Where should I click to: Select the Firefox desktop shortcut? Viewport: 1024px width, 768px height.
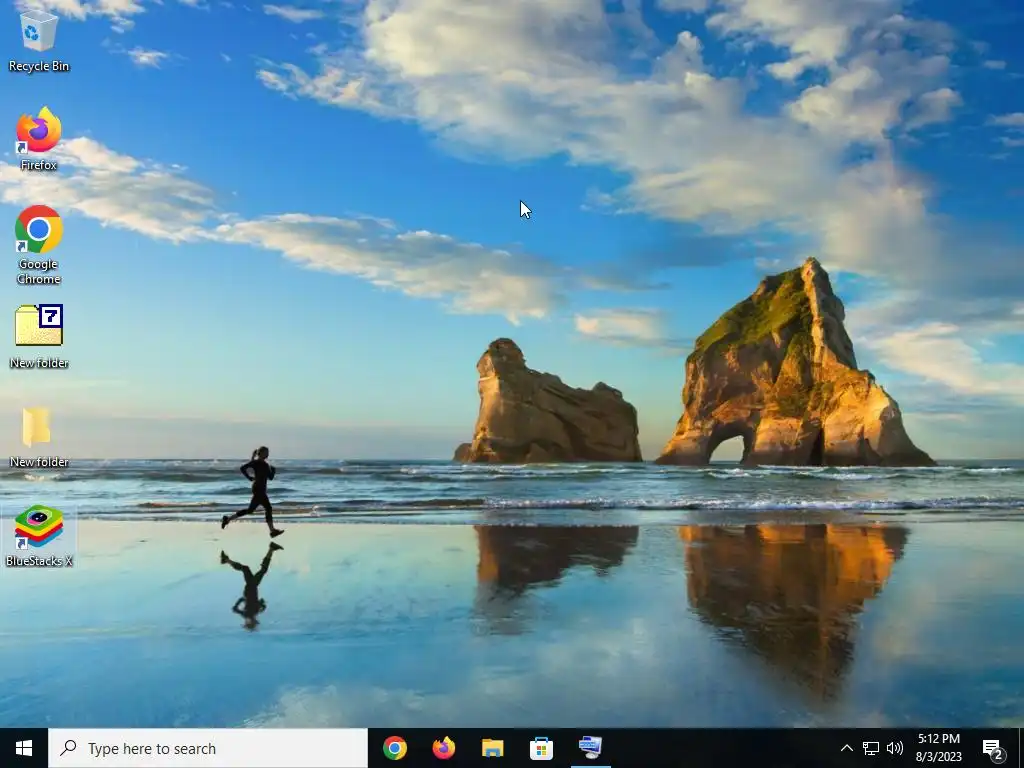point(39,139)
